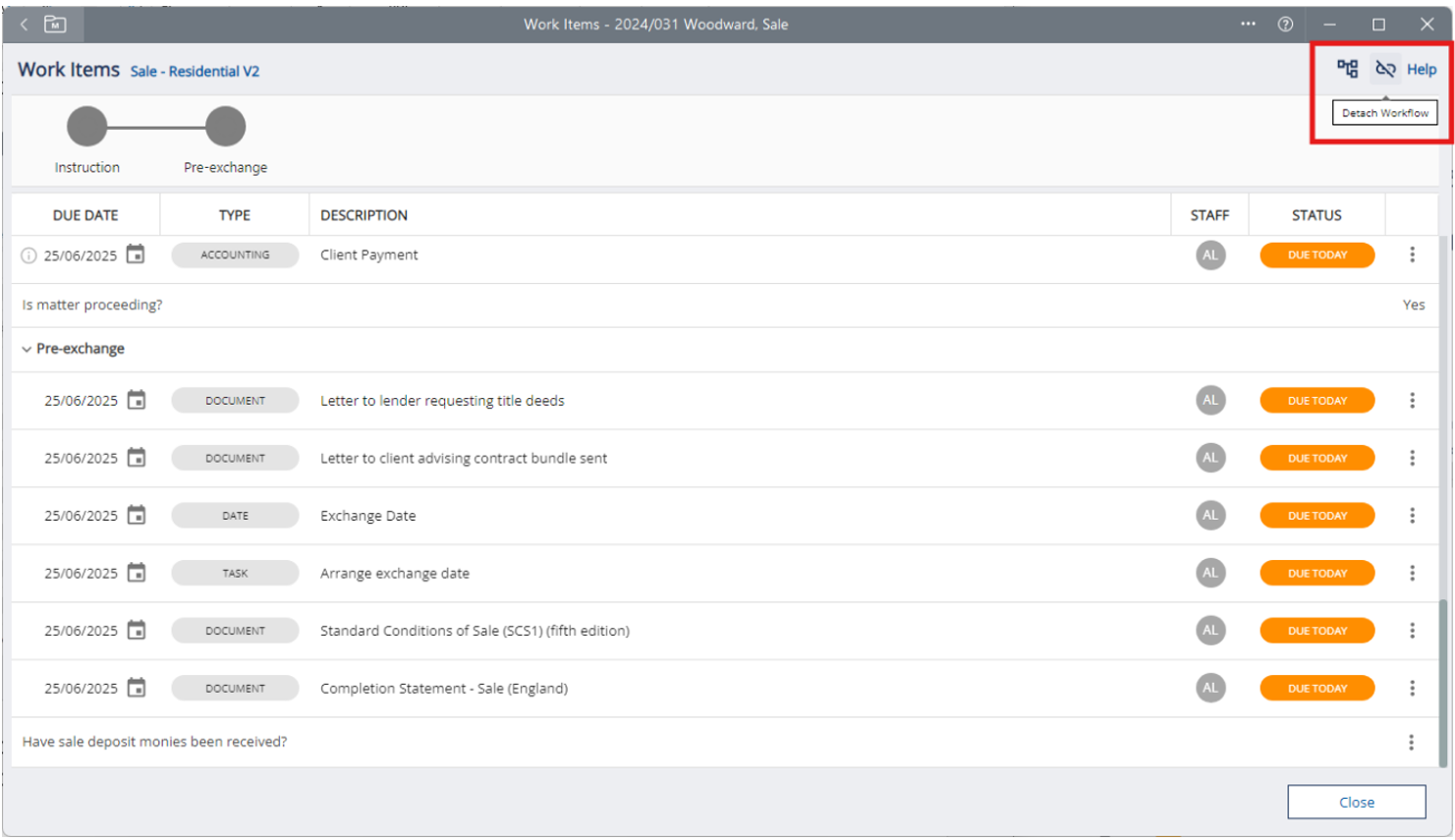Image resolution: width=1455 pixels, height=840 pixels.
Task: Open calendar picker for Client Payment
Action: [136, 254]
